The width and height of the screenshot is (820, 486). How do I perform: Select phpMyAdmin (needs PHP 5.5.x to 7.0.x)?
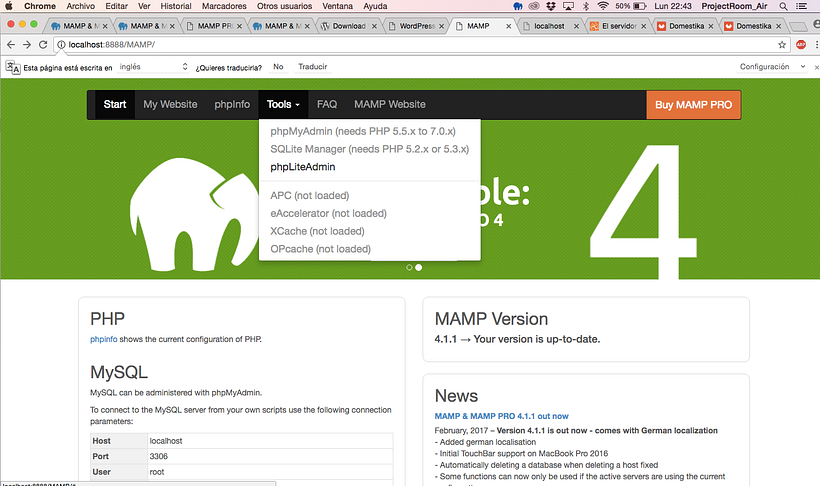363,131
